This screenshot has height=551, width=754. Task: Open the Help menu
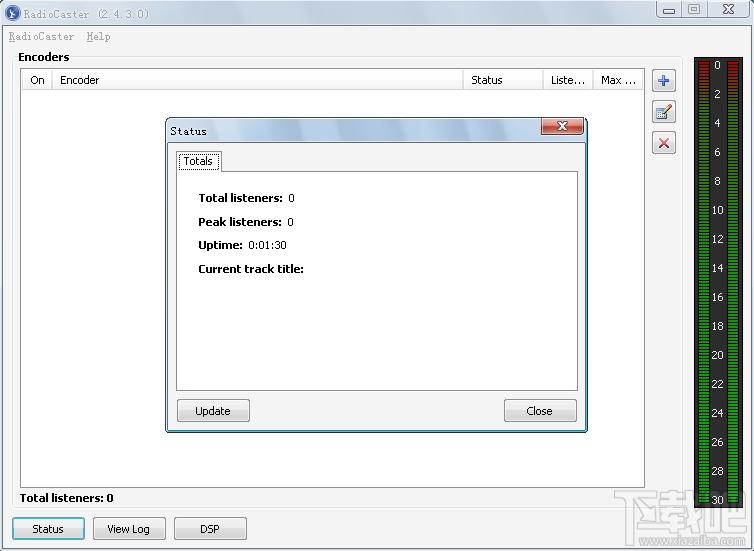tap(99, 37)
